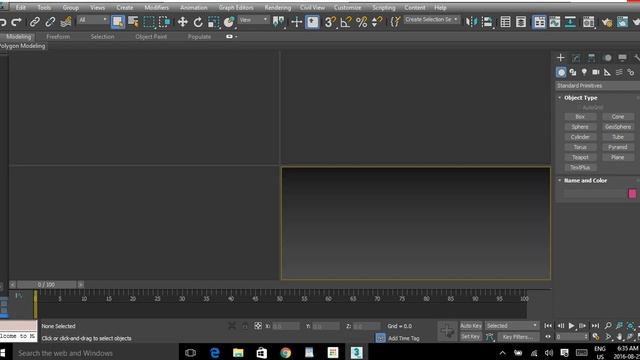Click the Cylinder primitive button
Viewport: 640px width, 360px height.
coord(580,137)
